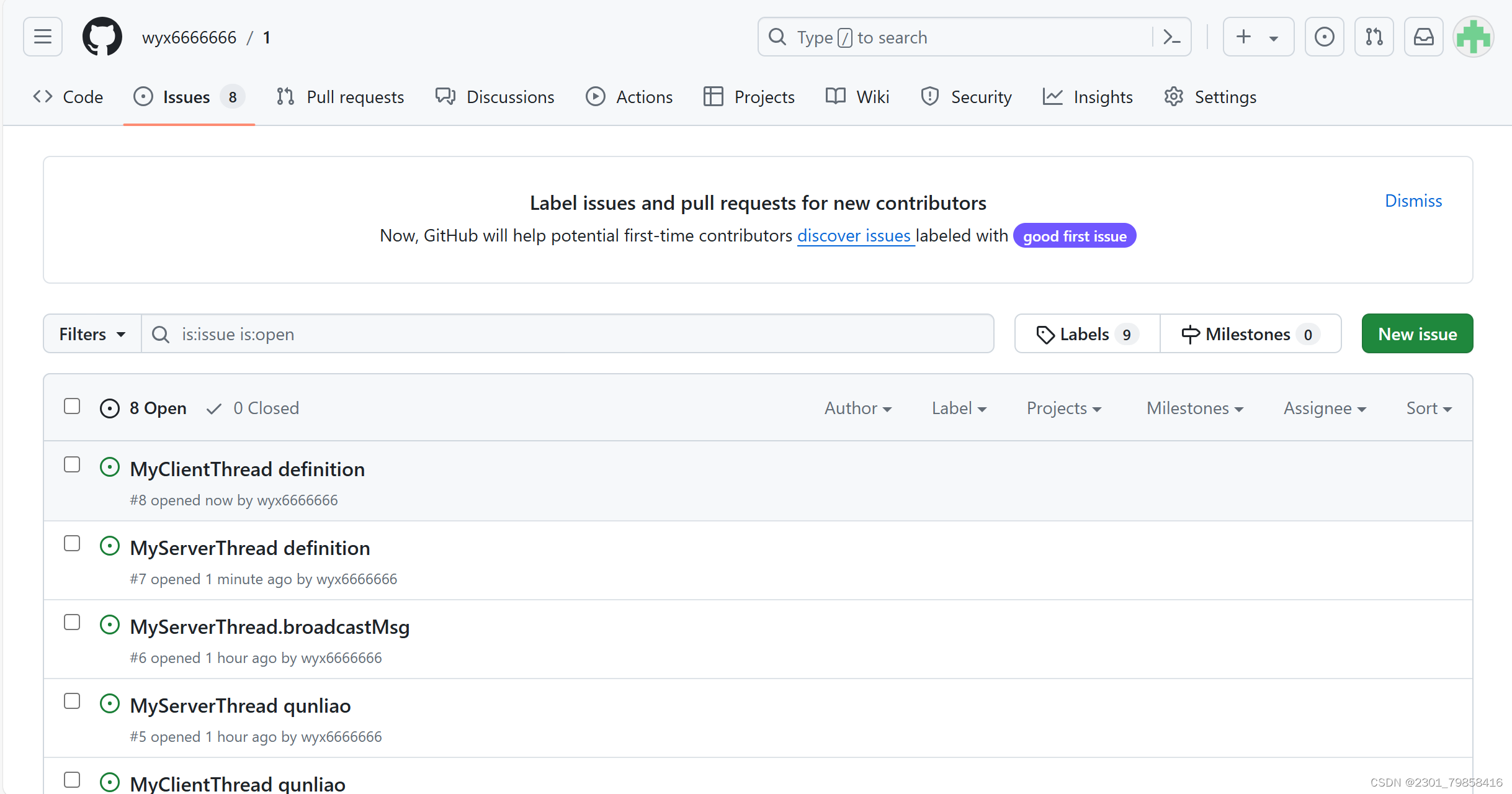Click the open-issue icon beside MyServerThread.broadcastMsg
Screen dimensions: 1512x794
click(x=110, y=625)
